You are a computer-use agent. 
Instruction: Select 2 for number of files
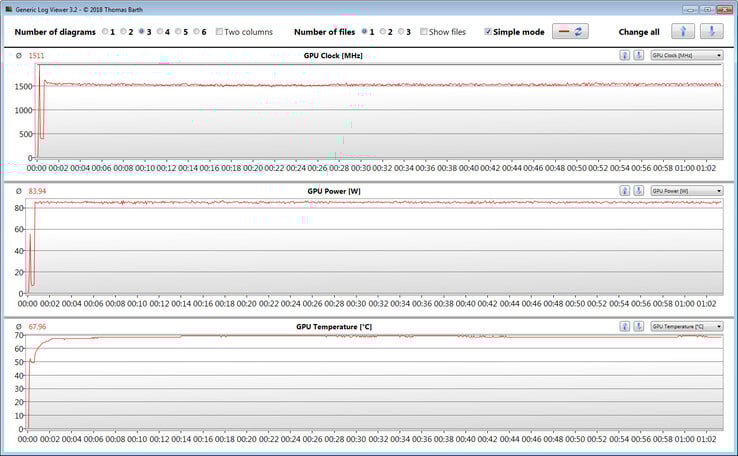coord(383,32)
